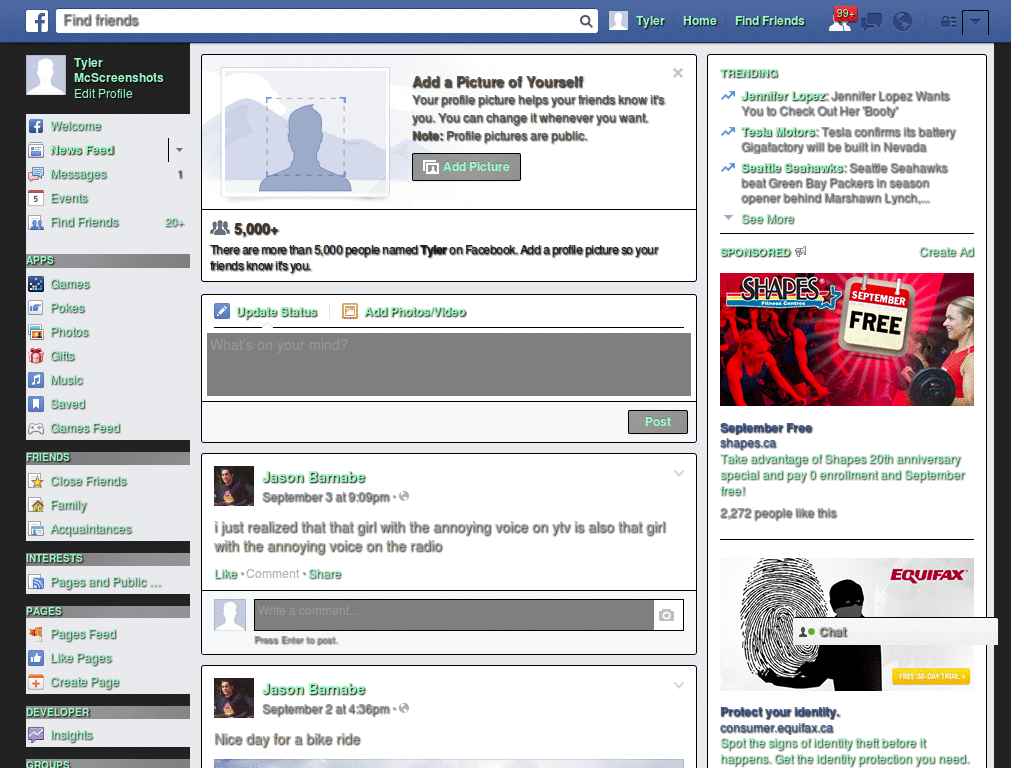
Task: Open Find Friends in top bar
Action: (x=769, y=21)
